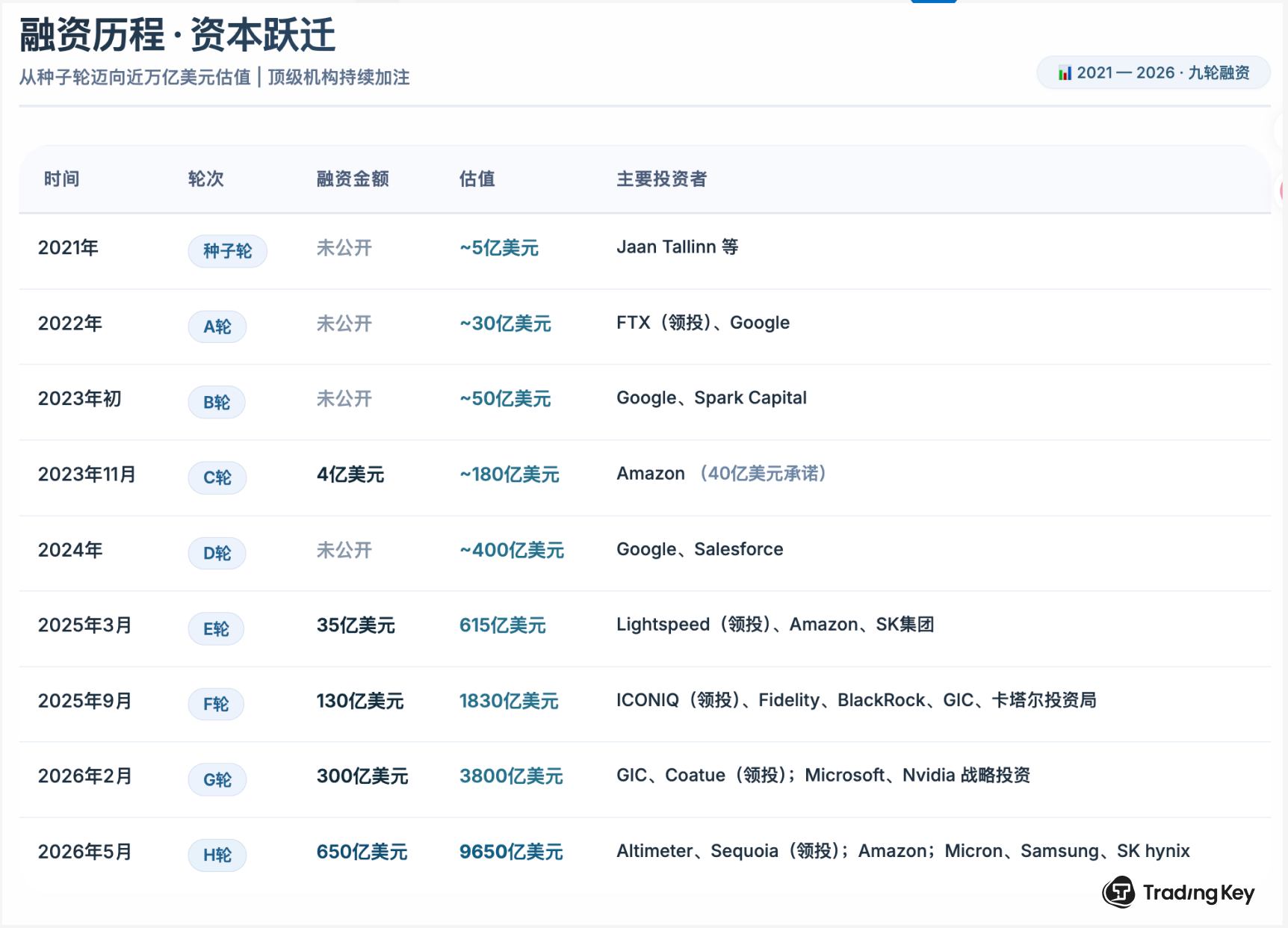Click the Amazon investor name in the C轮 row

pyautogui.click(x=651, y=473)
